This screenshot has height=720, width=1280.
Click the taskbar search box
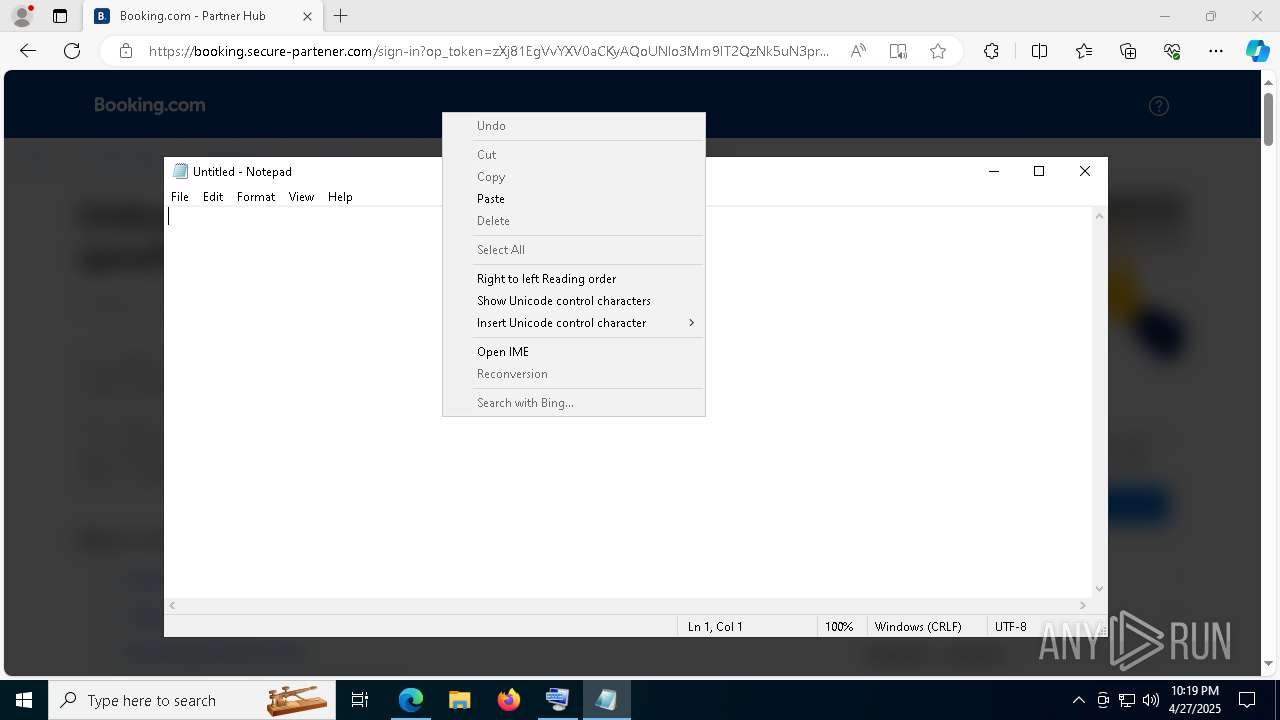coord(192,700)
